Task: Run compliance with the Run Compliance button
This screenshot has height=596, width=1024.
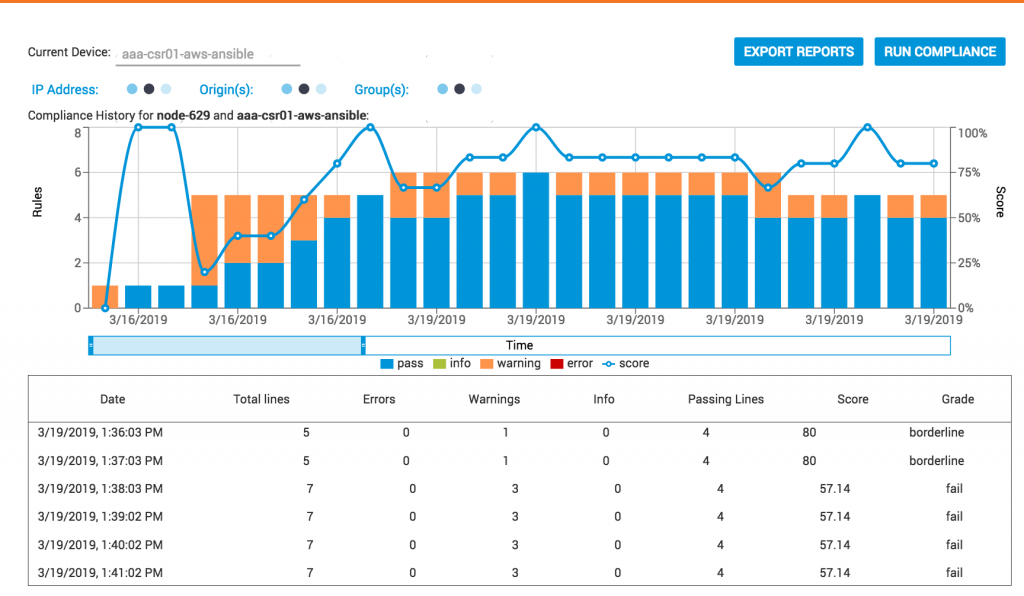Action: [x=940, y=52]
